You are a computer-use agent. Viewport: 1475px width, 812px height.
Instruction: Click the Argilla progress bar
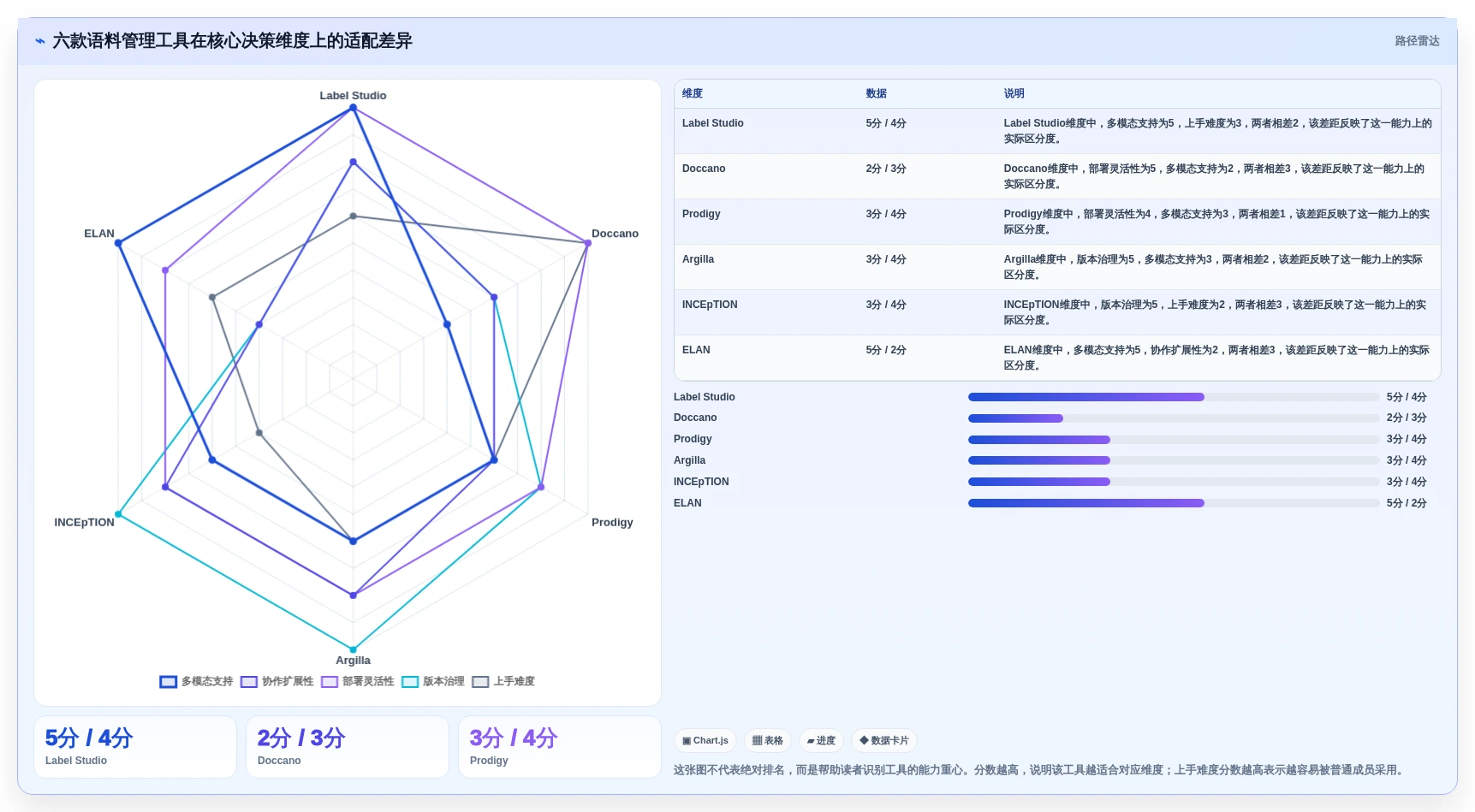pos(1174,460)
